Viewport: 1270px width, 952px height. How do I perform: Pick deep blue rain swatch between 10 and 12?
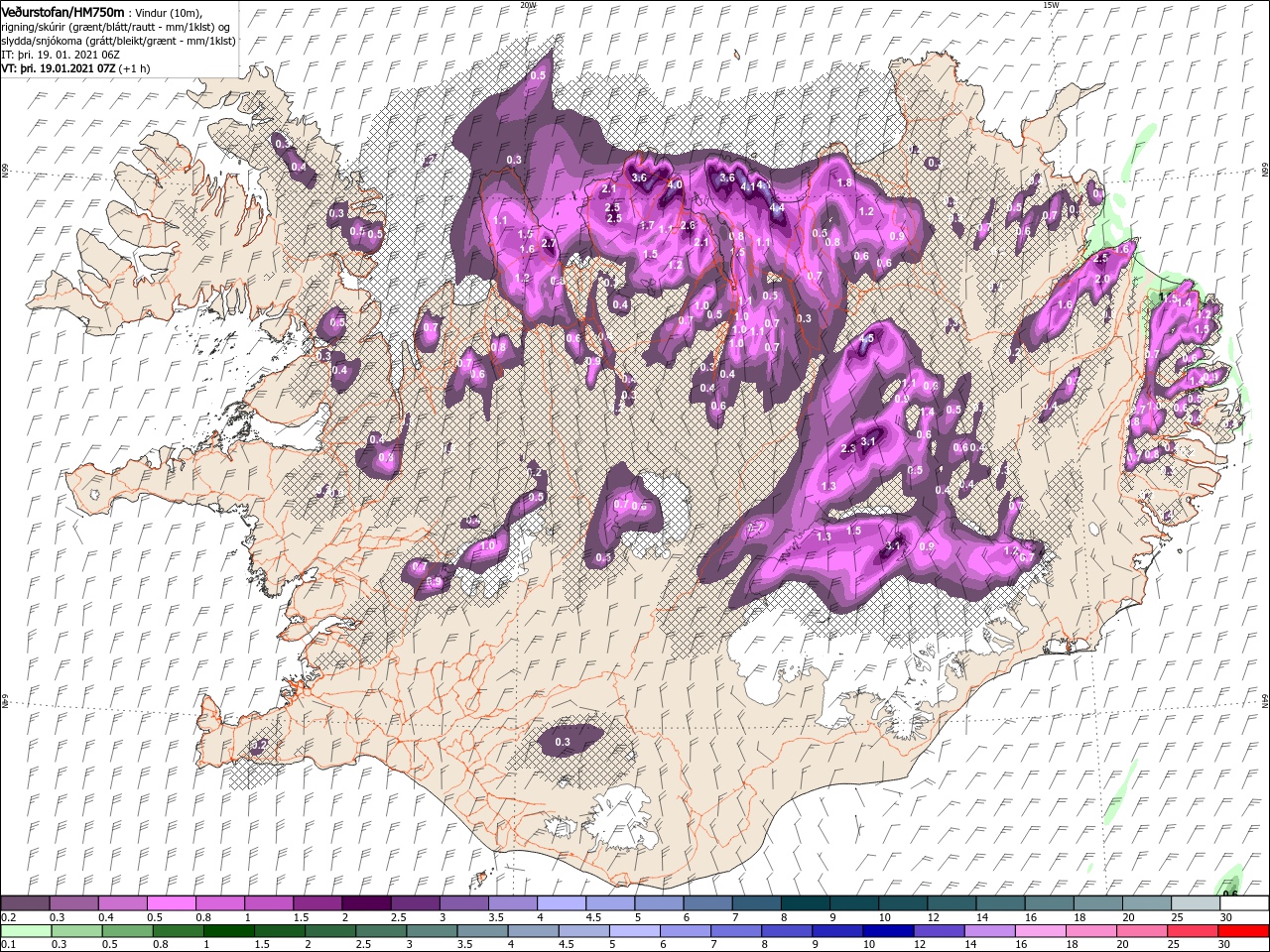click(x=887, y=931)
